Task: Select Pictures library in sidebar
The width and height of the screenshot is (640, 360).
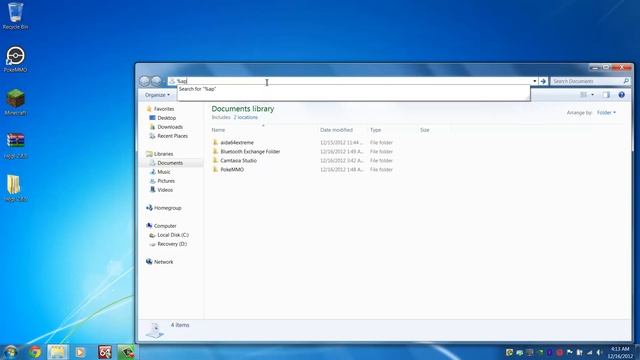Action: pyautogui.click(x=166, y=181)
